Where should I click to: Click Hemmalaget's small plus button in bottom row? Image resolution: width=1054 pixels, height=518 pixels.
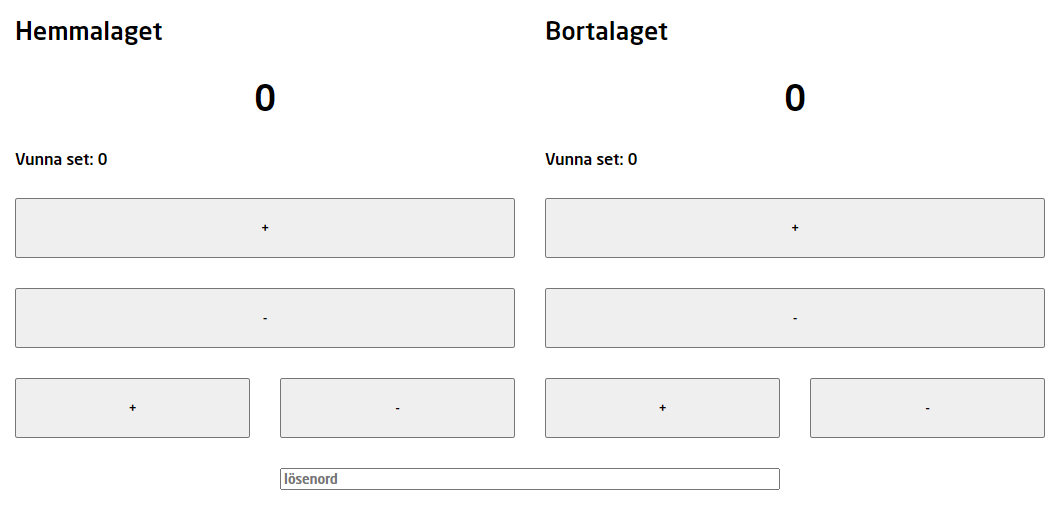coord(132,408)
